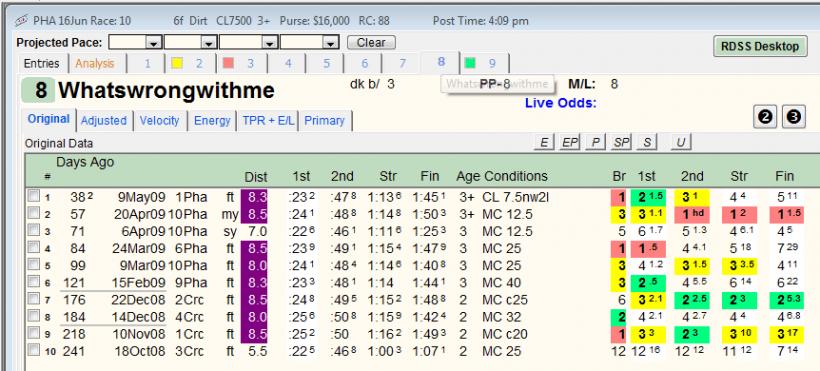The width and height of the screenshot is (820, 371).
Task: Click the SP running style button
Action: (620, 142)
